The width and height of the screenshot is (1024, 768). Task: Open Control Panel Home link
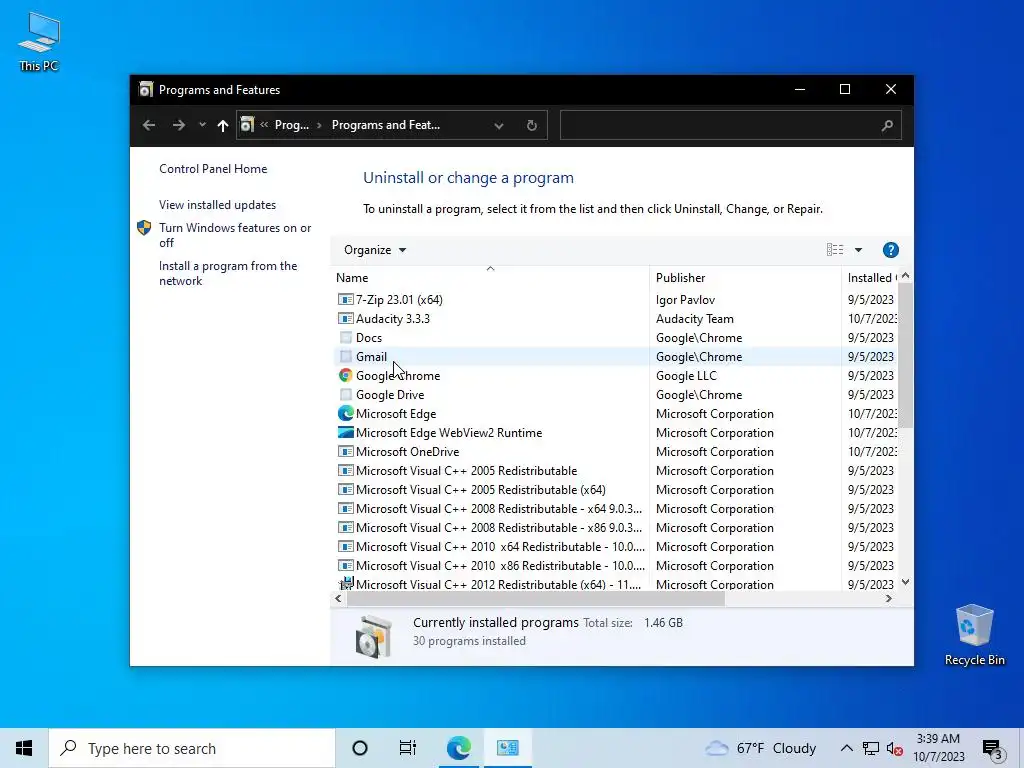coord(213,168)
